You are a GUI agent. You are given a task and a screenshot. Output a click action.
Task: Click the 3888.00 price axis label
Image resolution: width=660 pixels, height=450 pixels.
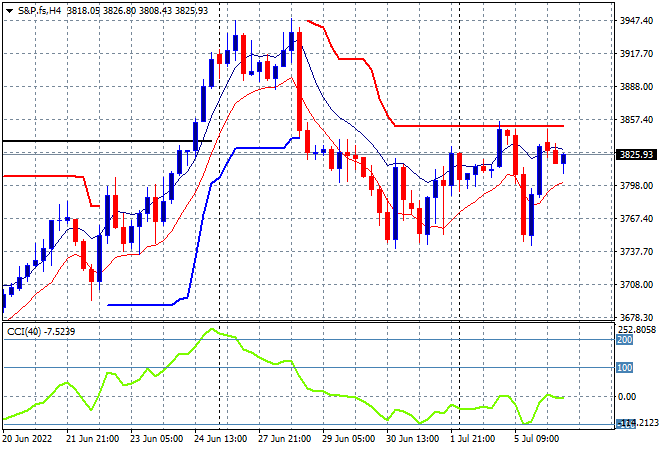(636, 87)
